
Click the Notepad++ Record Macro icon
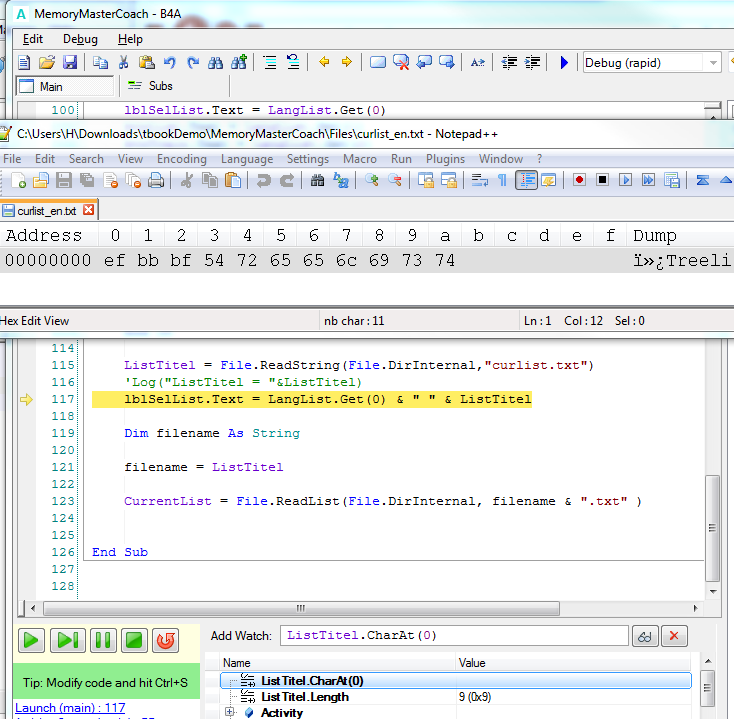[579, 180]
